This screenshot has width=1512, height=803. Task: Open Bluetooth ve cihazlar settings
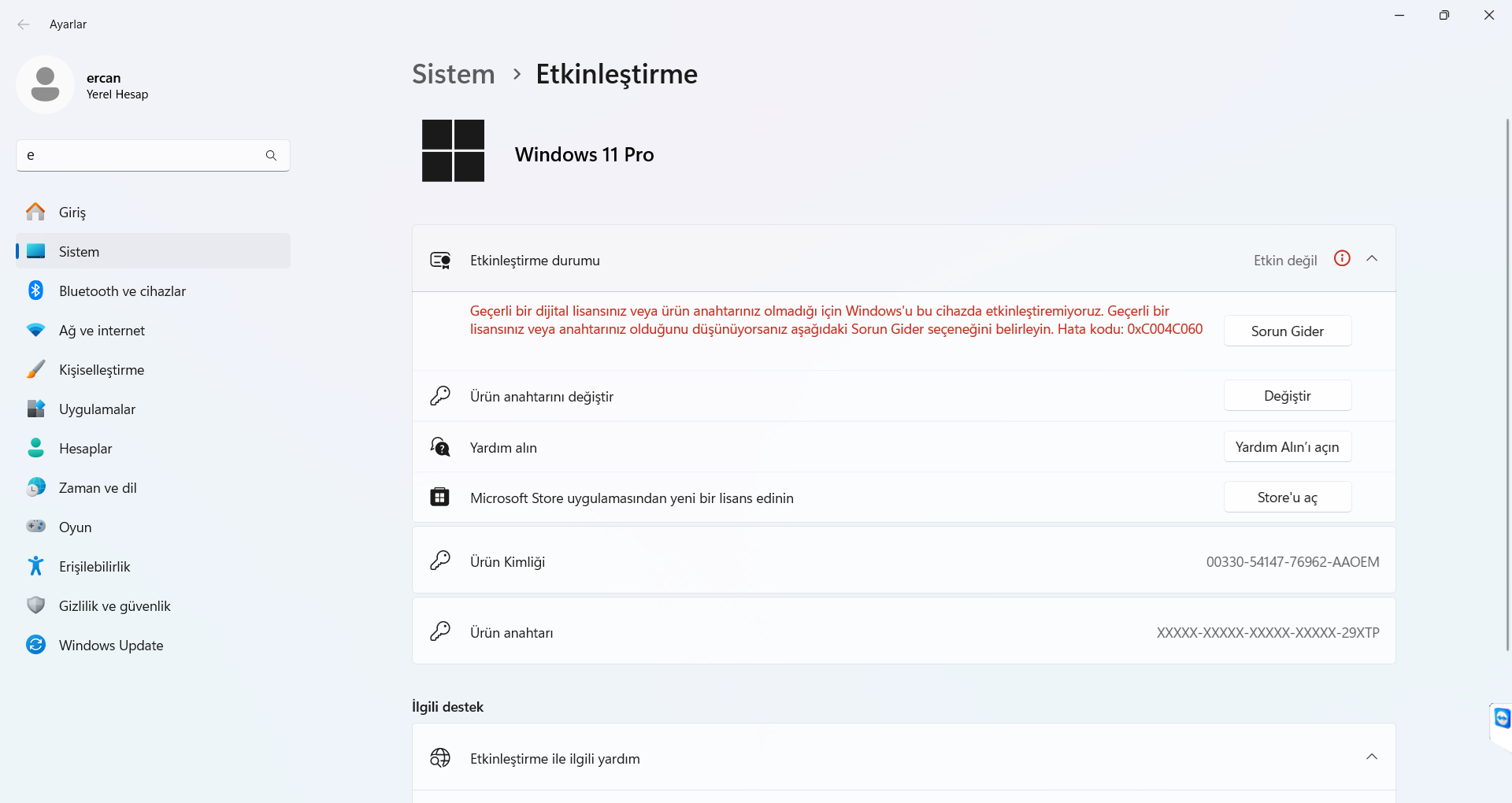tap(153, 290)
